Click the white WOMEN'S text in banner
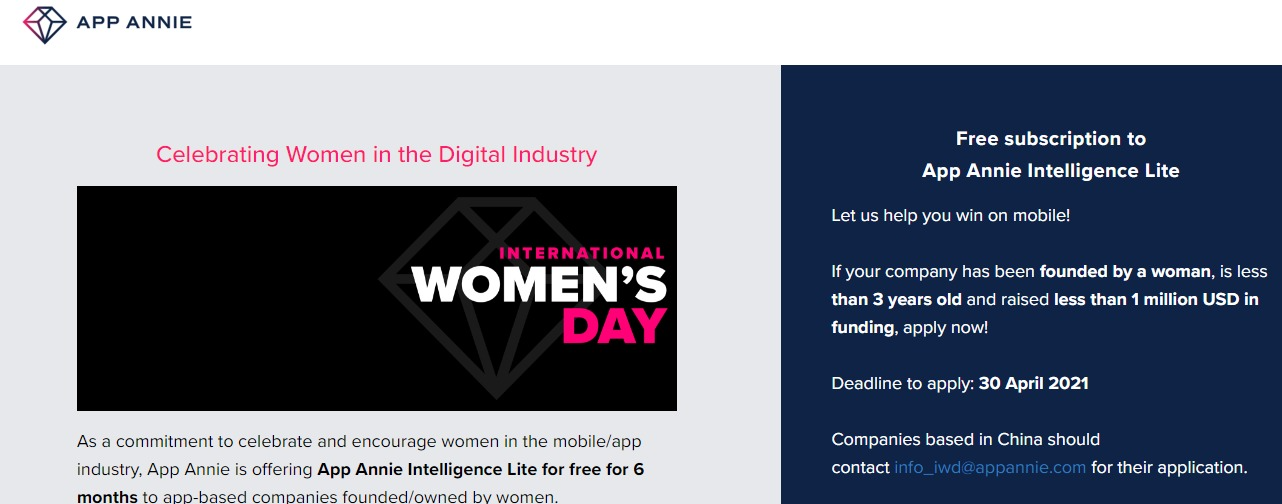1282x504 pixels. 539,285
